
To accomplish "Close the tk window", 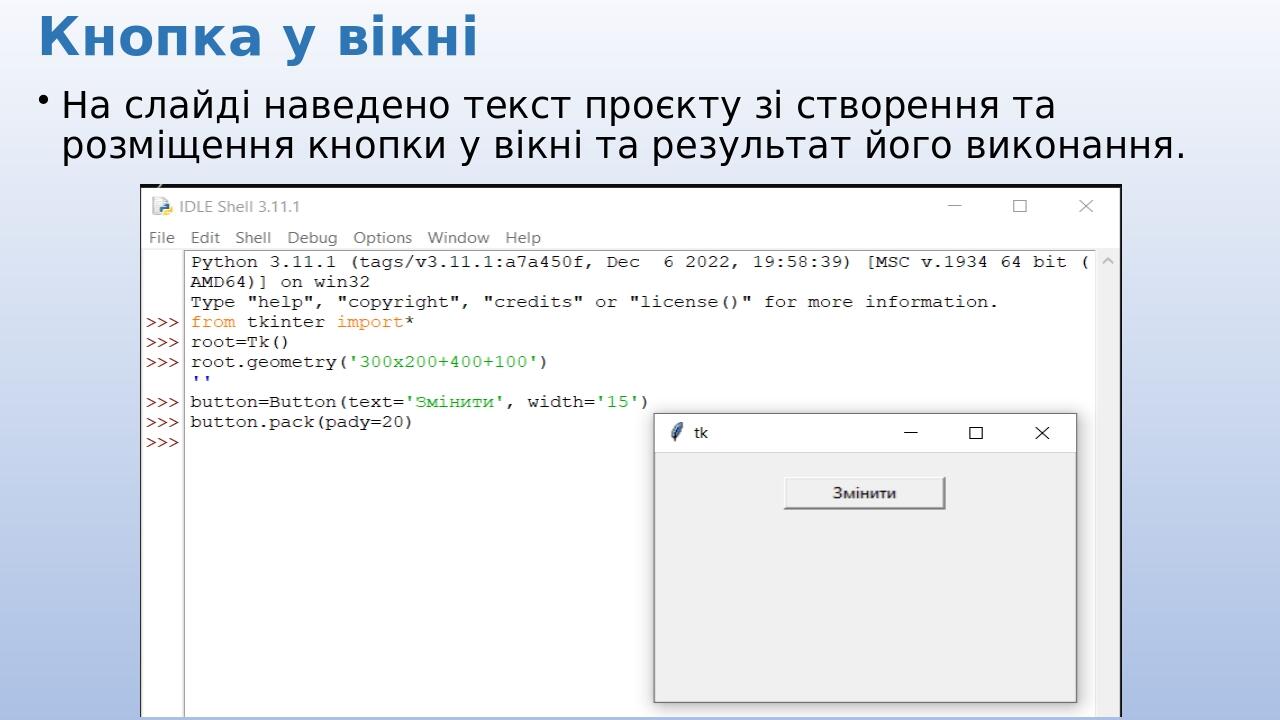I will pos(1042,433).
